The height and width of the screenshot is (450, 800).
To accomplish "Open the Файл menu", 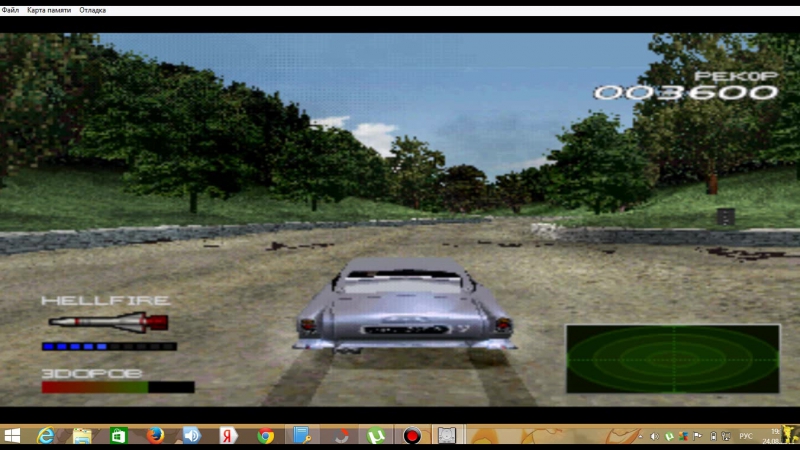I will click(10, 10).
